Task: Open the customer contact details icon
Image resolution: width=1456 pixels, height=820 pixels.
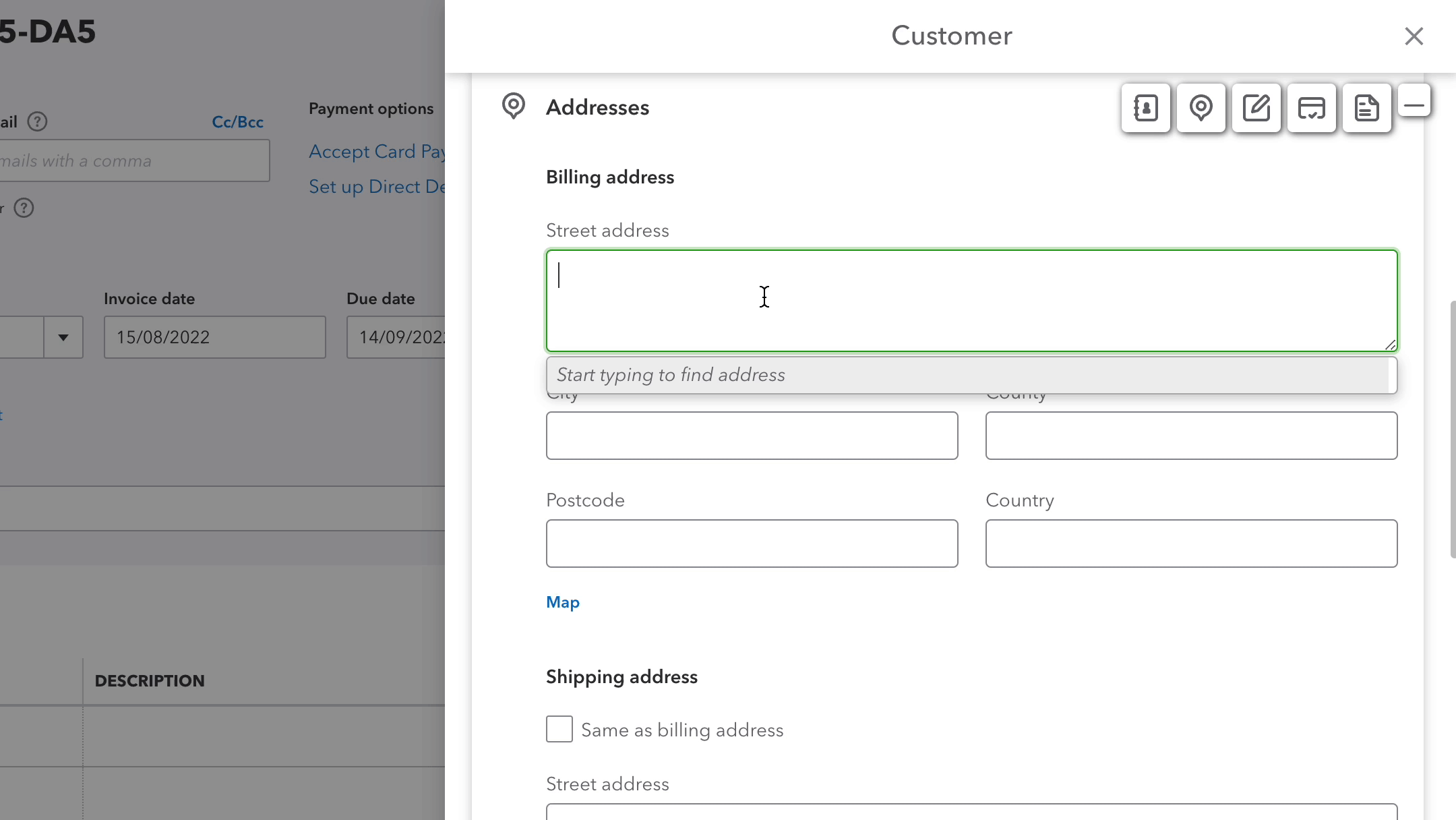Action: click(x=1145, y=108)
